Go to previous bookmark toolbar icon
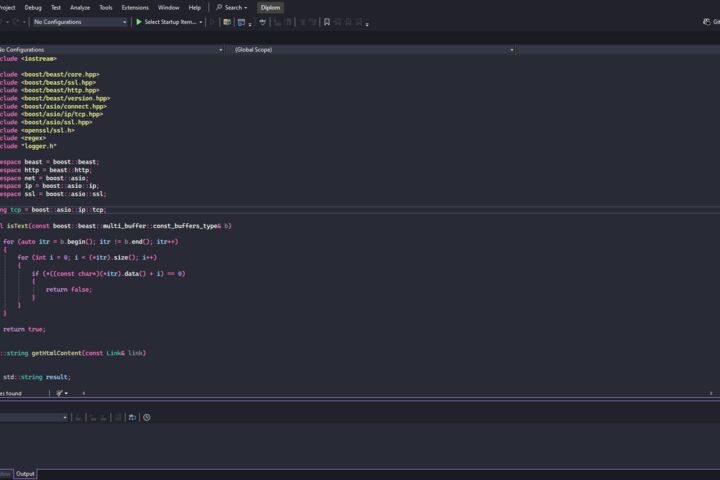 338,22
